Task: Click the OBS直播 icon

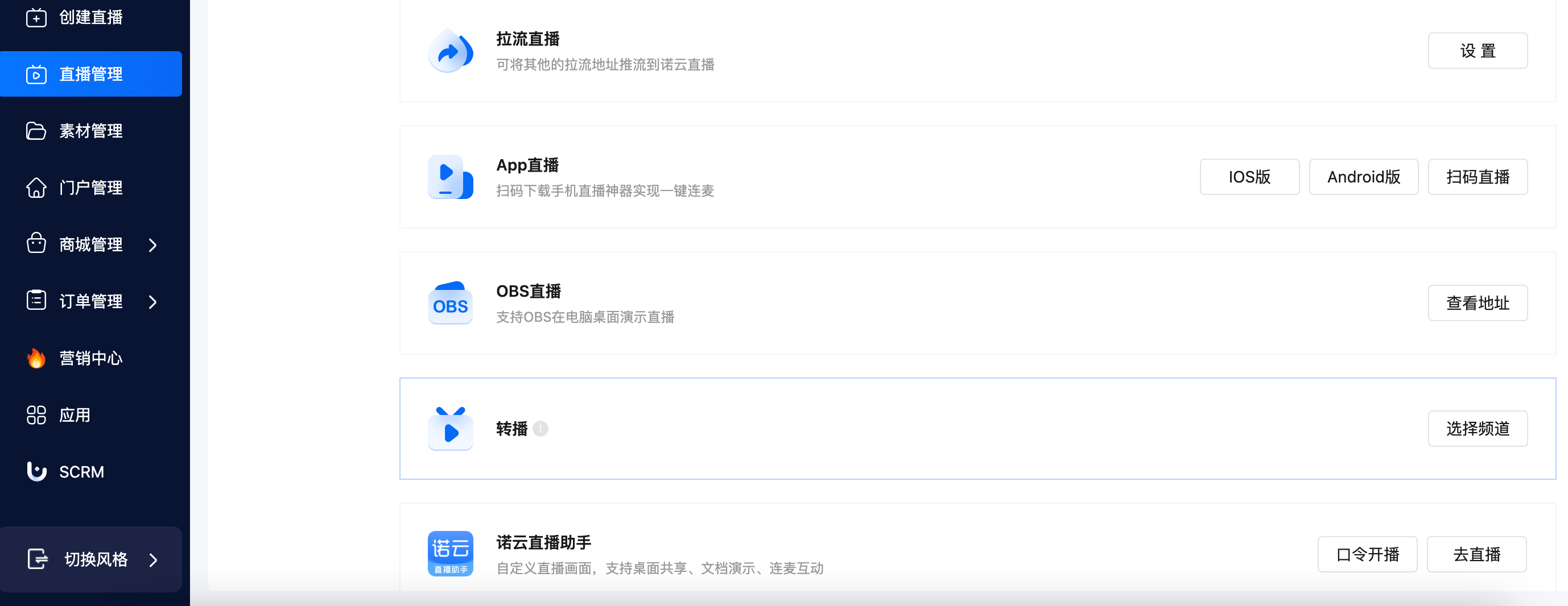Action: (x=451, y=303)
